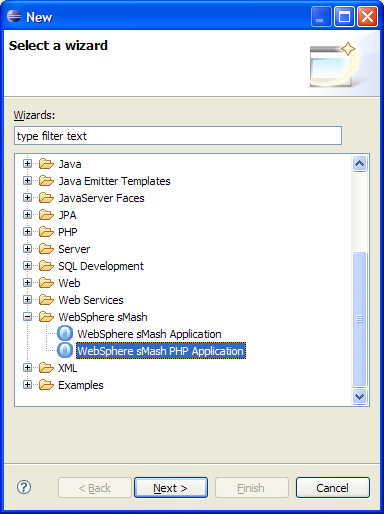384x514 pixels.
Task: Expand the JavaServer Faces category
Action: click(x=27, y=198)
